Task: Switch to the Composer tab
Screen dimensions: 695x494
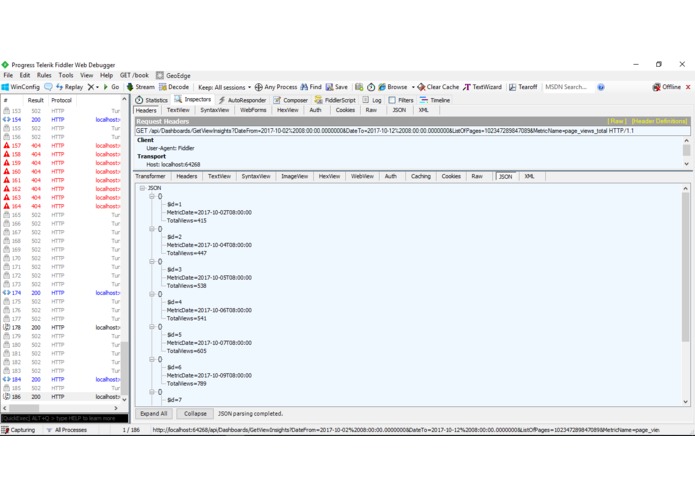Action: (290, 100)
